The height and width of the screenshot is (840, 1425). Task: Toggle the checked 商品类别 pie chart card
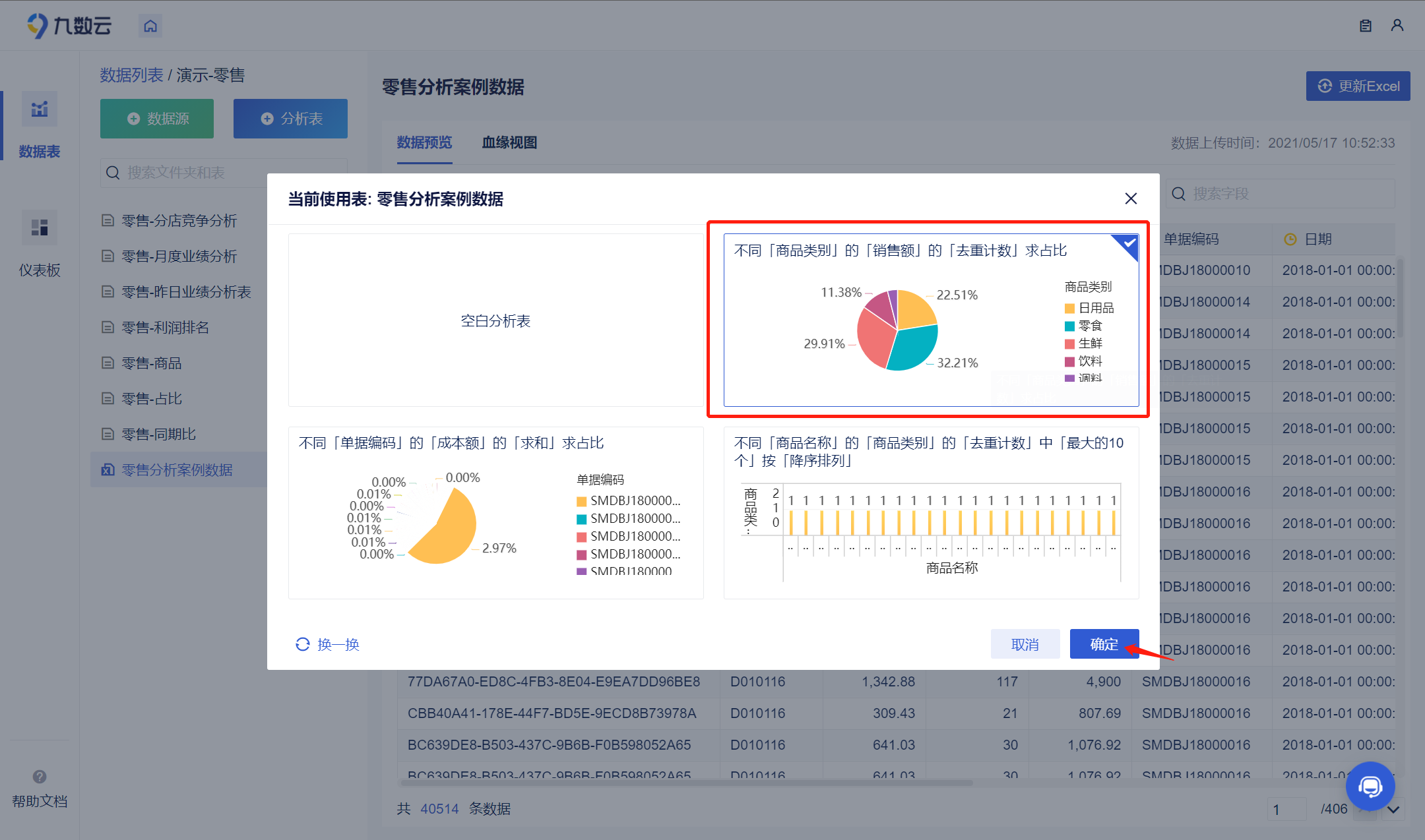tap(931, 320)
